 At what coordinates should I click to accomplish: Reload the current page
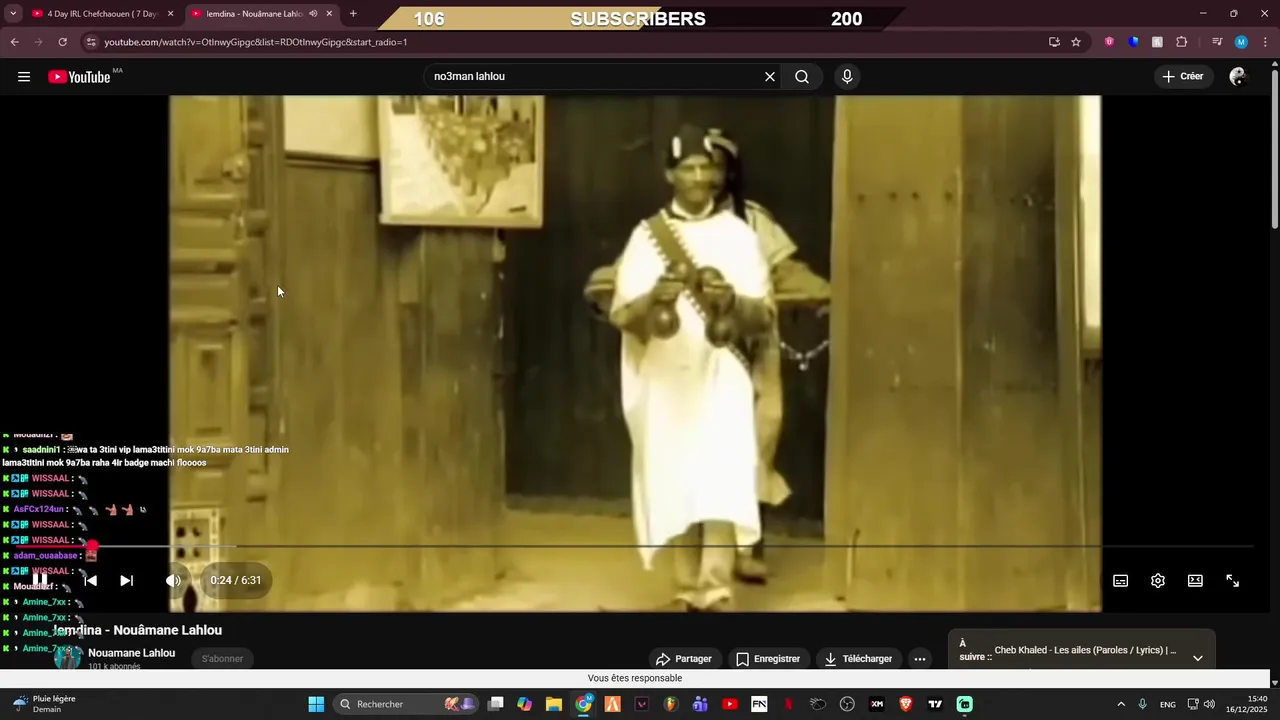point(62,42)
